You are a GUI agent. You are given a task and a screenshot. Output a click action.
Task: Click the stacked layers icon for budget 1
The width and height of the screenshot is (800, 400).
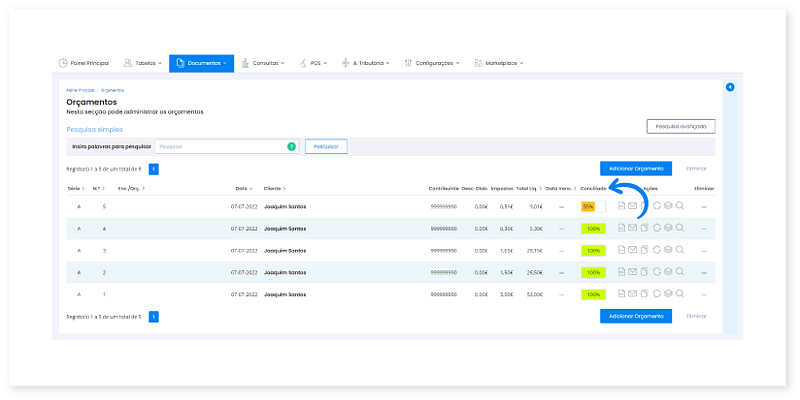[x=668, y=294]
